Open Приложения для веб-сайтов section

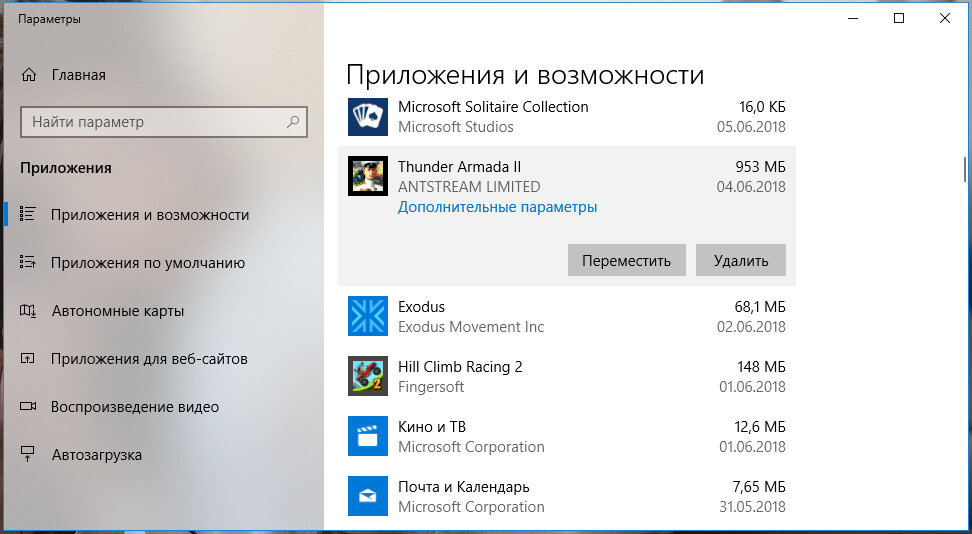tap(149, 358)
